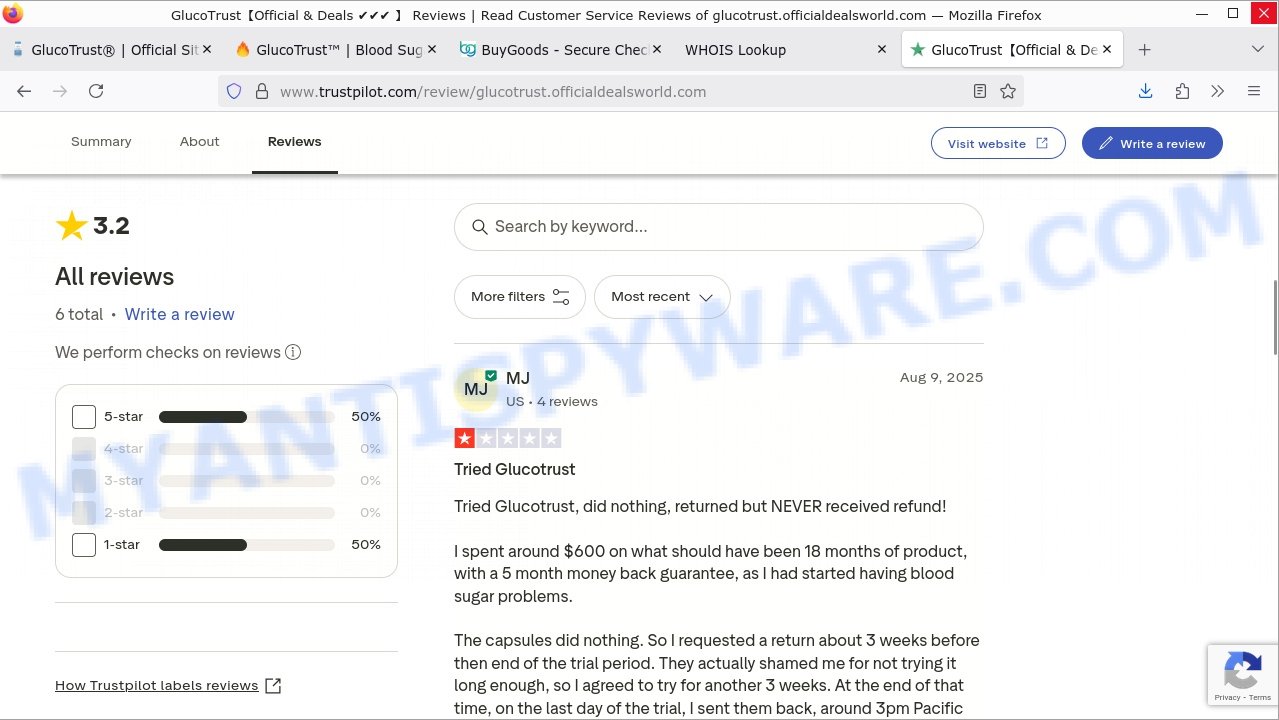1279x720 pixels.
Task: Check the 5-star filter checkbox
Action: [84, 417]
